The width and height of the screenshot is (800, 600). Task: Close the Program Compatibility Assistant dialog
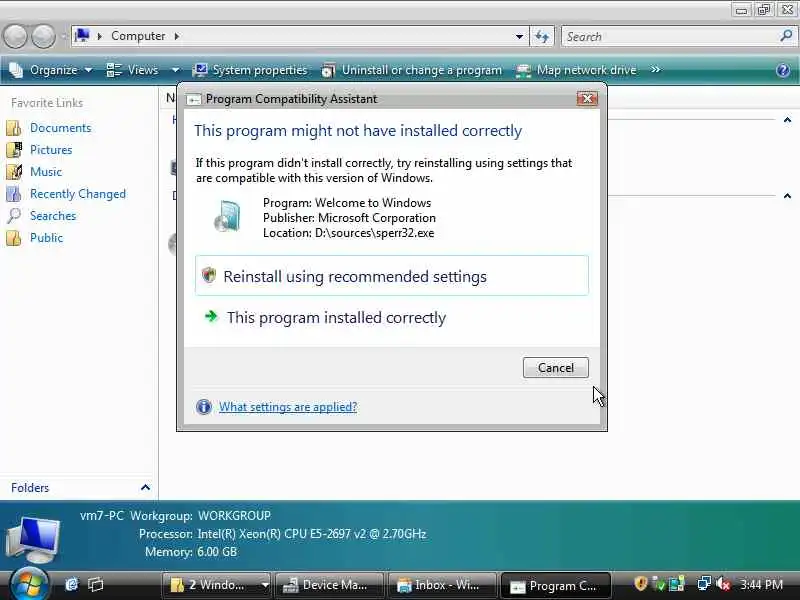pos(587,98)
